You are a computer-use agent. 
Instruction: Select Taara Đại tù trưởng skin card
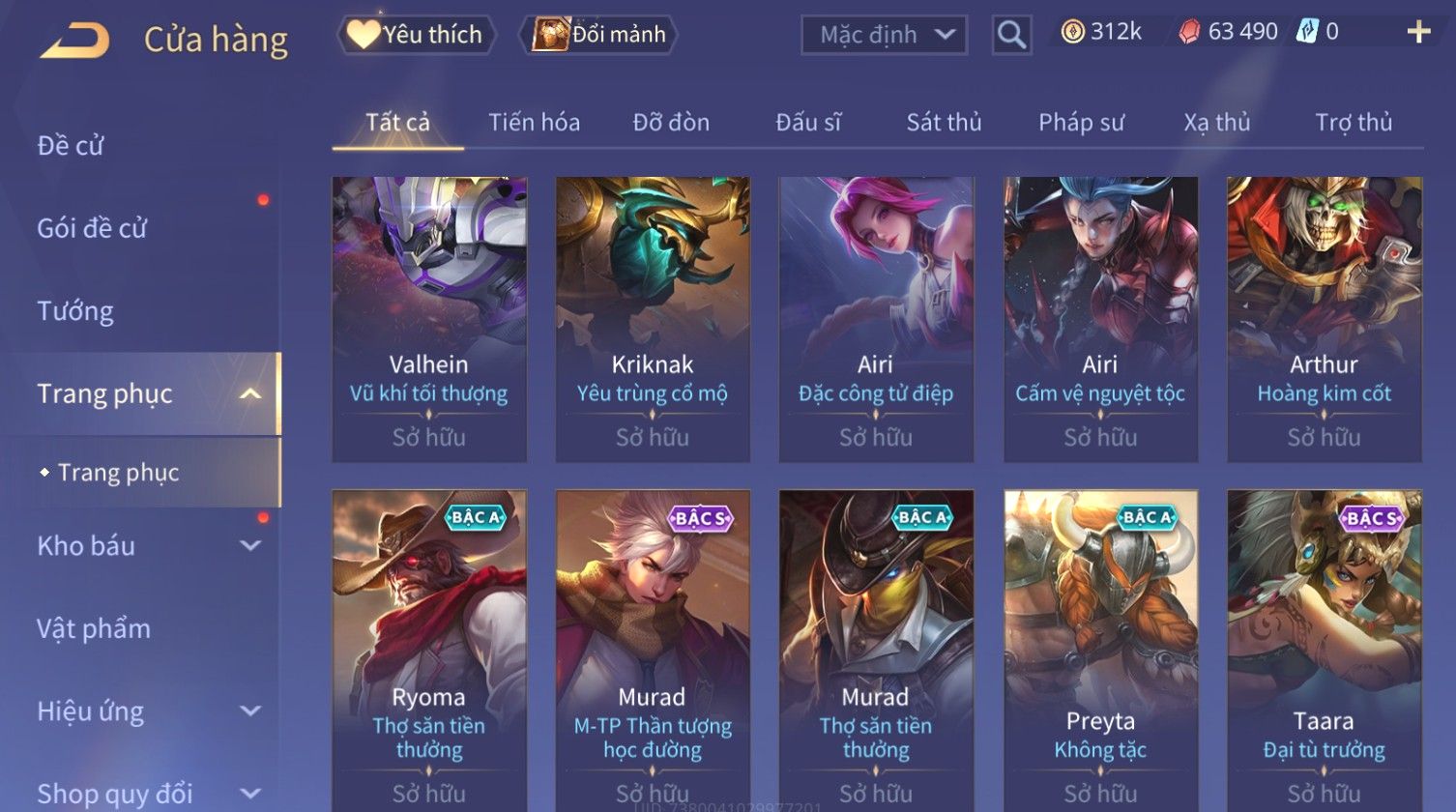[1325, 648]
